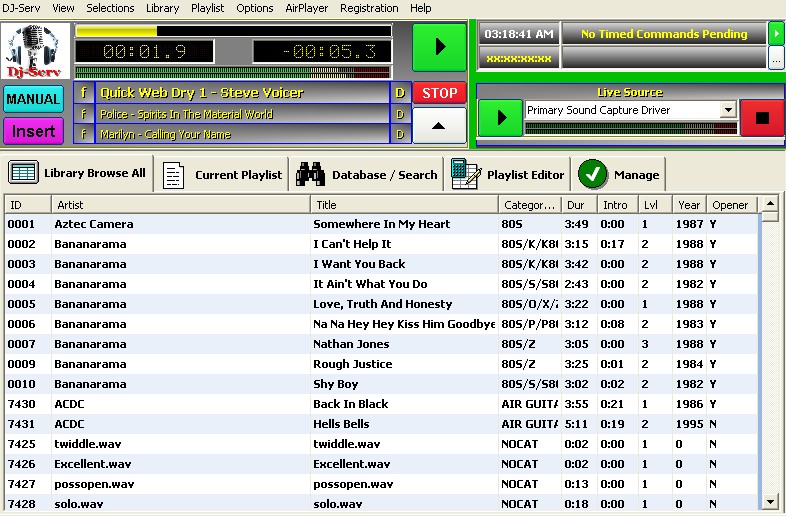Click the main deck audio level meter
Viewport: 786px width, 516px height.
pos(233,72)
